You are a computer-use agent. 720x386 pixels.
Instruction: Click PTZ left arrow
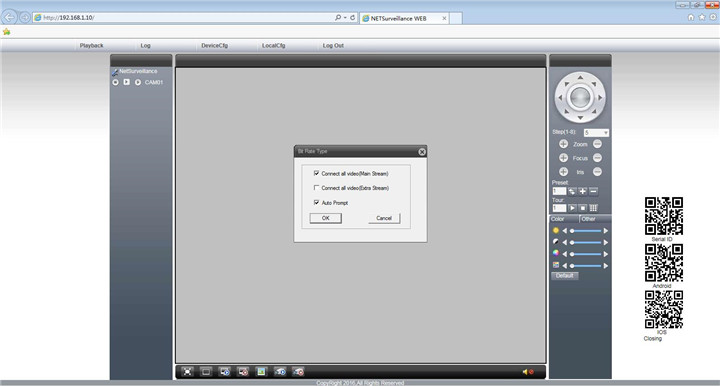560,97
